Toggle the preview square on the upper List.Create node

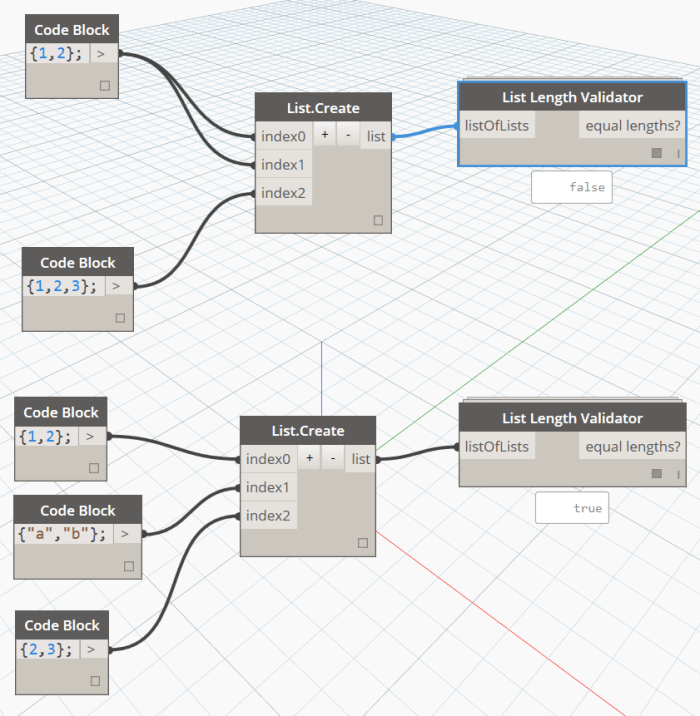coord(378,220)
